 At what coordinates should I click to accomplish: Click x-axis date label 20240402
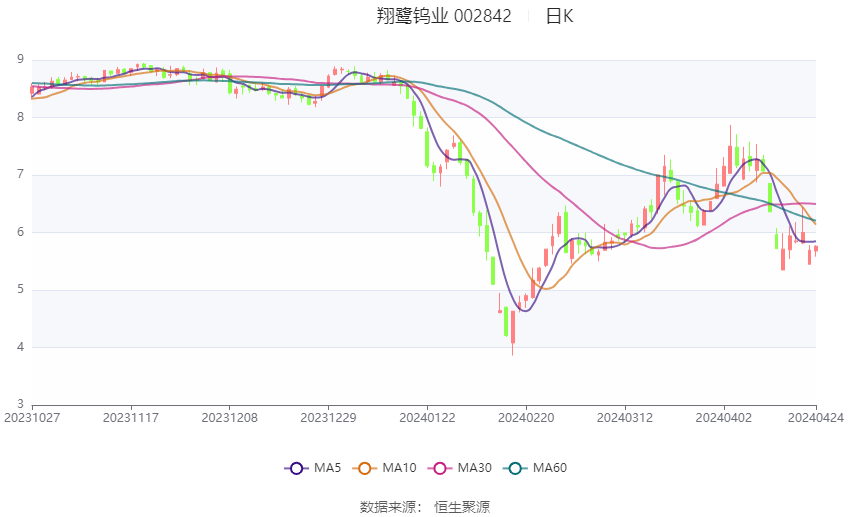[x=724, y=418]
